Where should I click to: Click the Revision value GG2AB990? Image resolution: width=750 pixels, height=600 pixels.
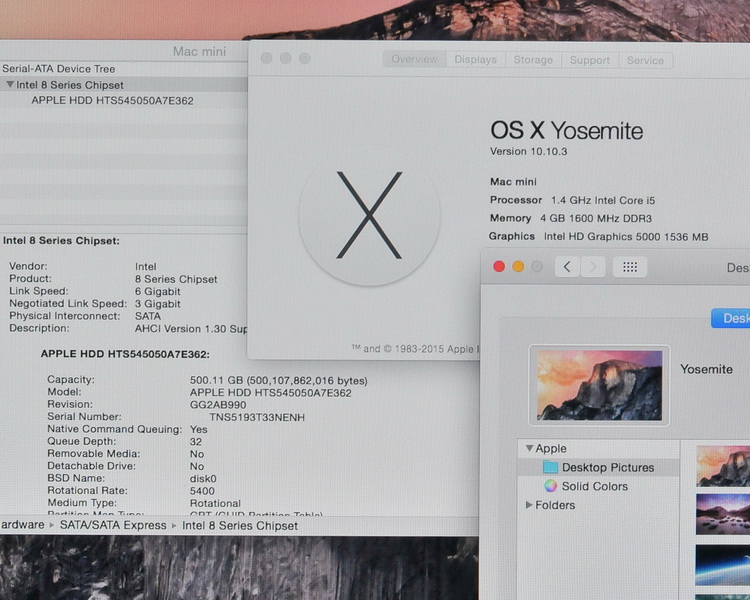218,405
